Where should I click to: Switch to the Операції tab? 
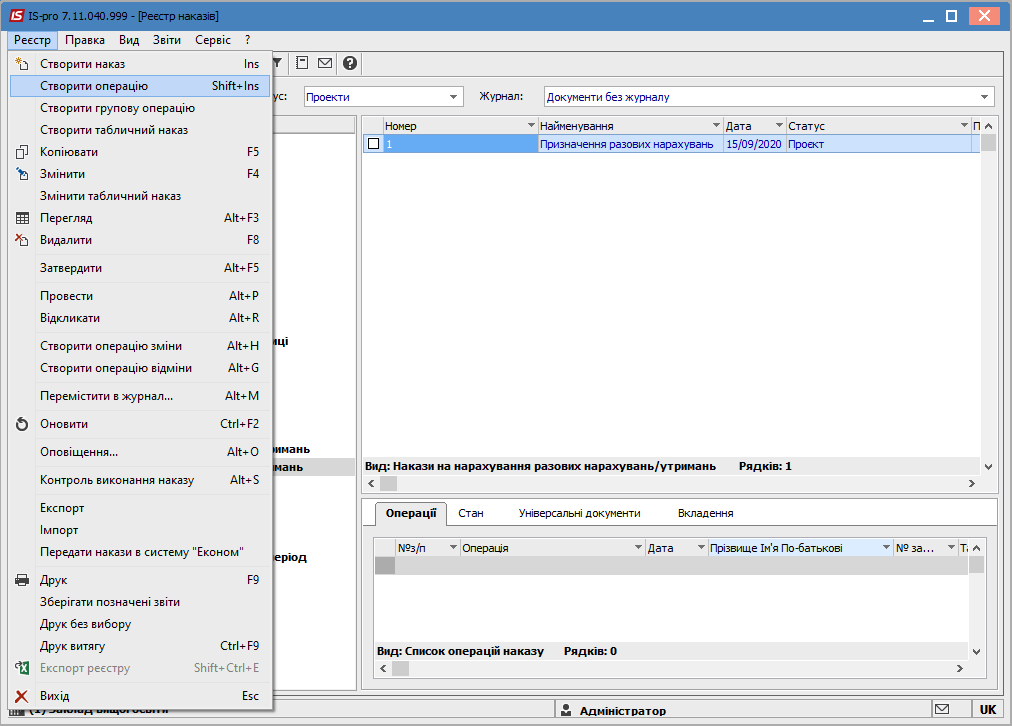pos(411,513)
